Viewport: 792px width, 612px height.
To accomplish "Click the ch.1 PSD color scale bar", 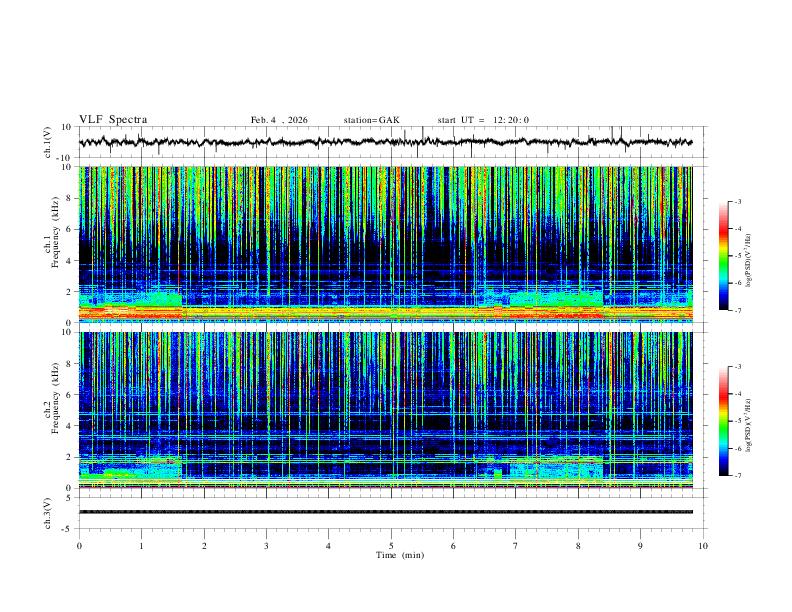I will point(723,256).
